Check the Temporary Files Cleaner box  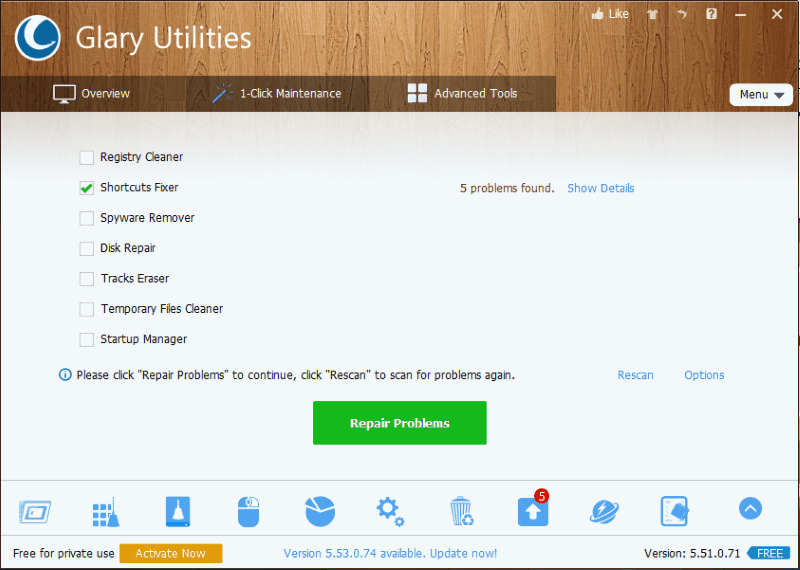87,309
